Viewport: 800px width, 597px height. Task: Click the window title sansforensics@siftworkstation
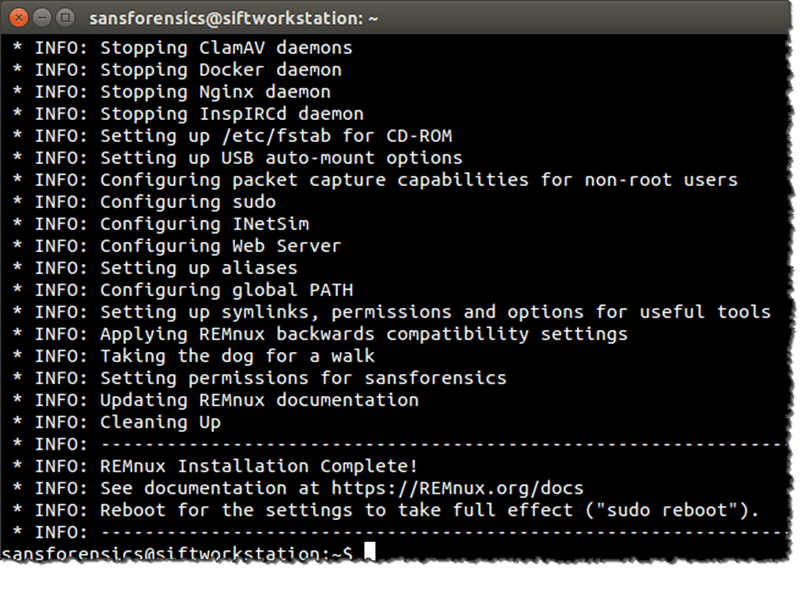234,18
